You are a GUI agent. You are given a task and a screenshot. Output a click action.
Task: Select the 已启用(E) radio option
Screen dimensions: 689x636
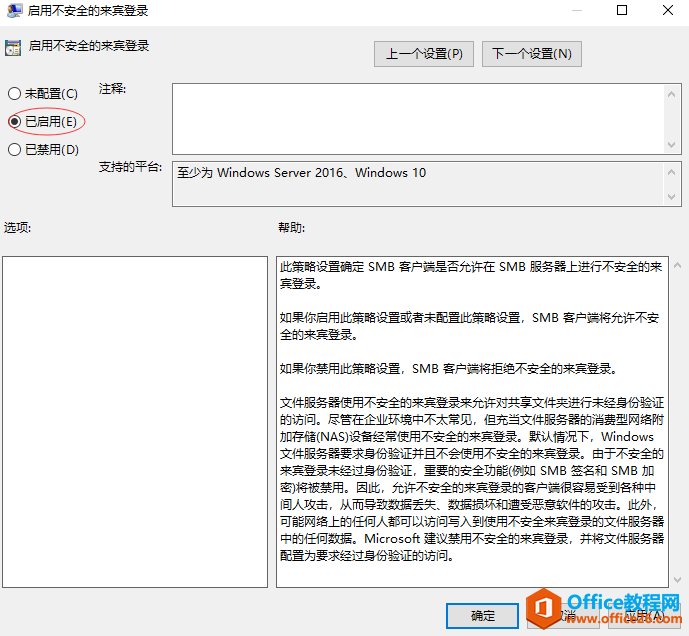(14, 121)
